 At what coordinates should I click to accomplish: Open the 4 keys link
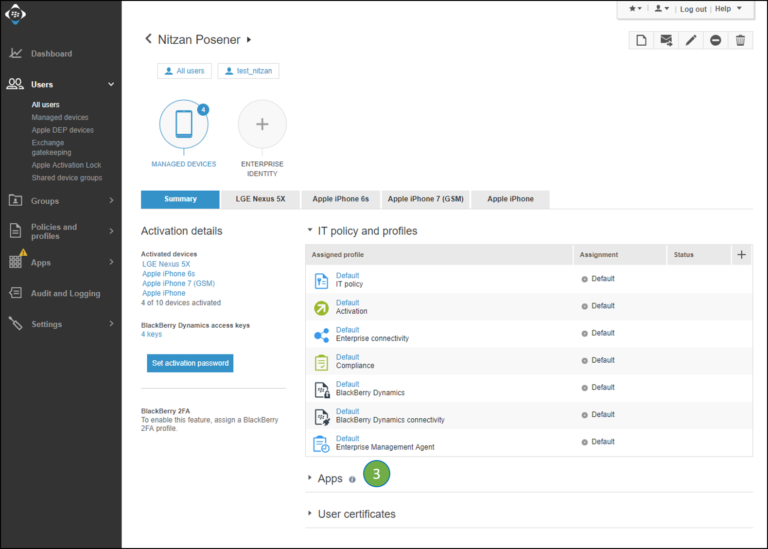point(152,335)
